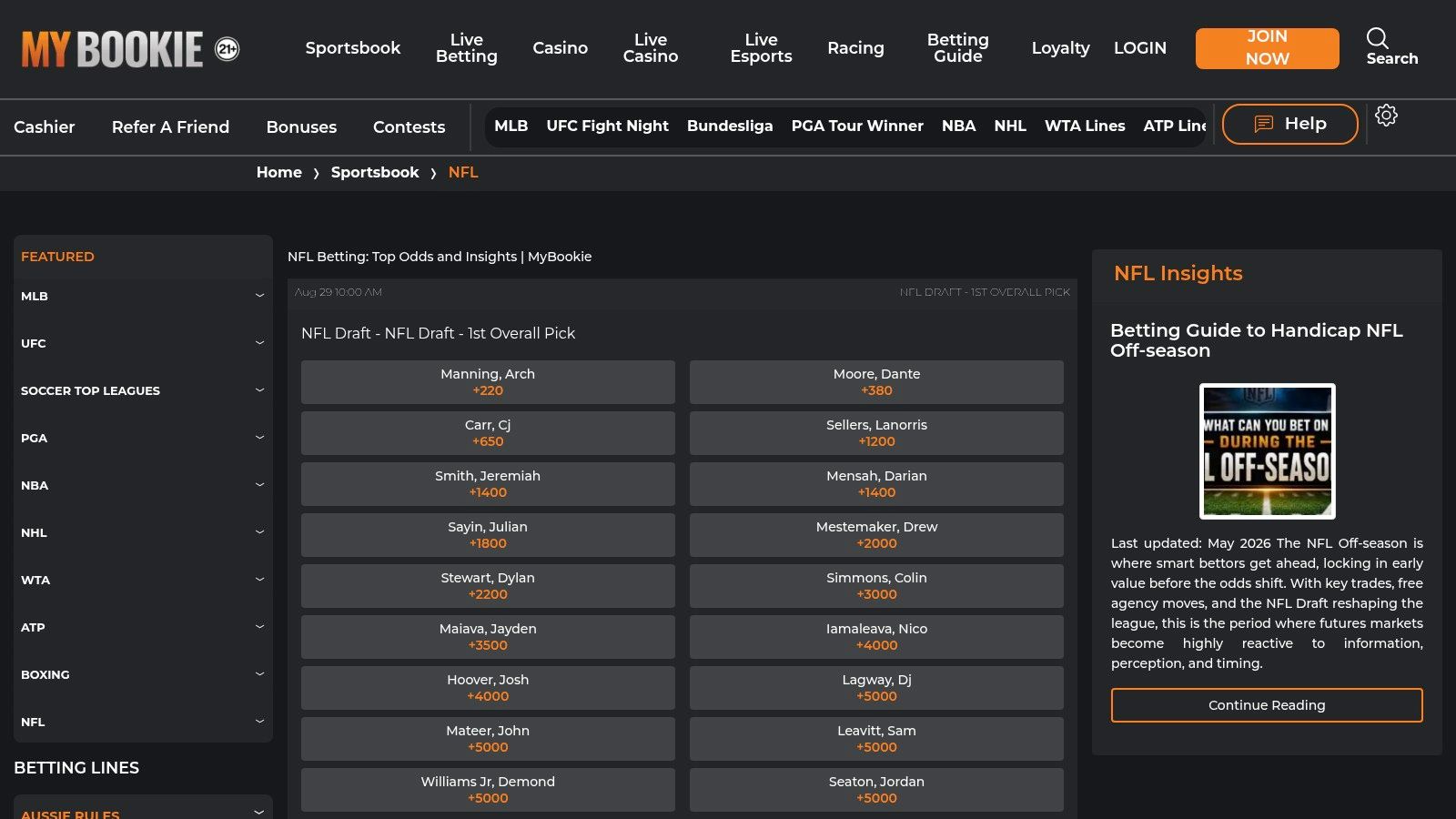
Task: Open the Help chat button
Action: coord(1290,124)
